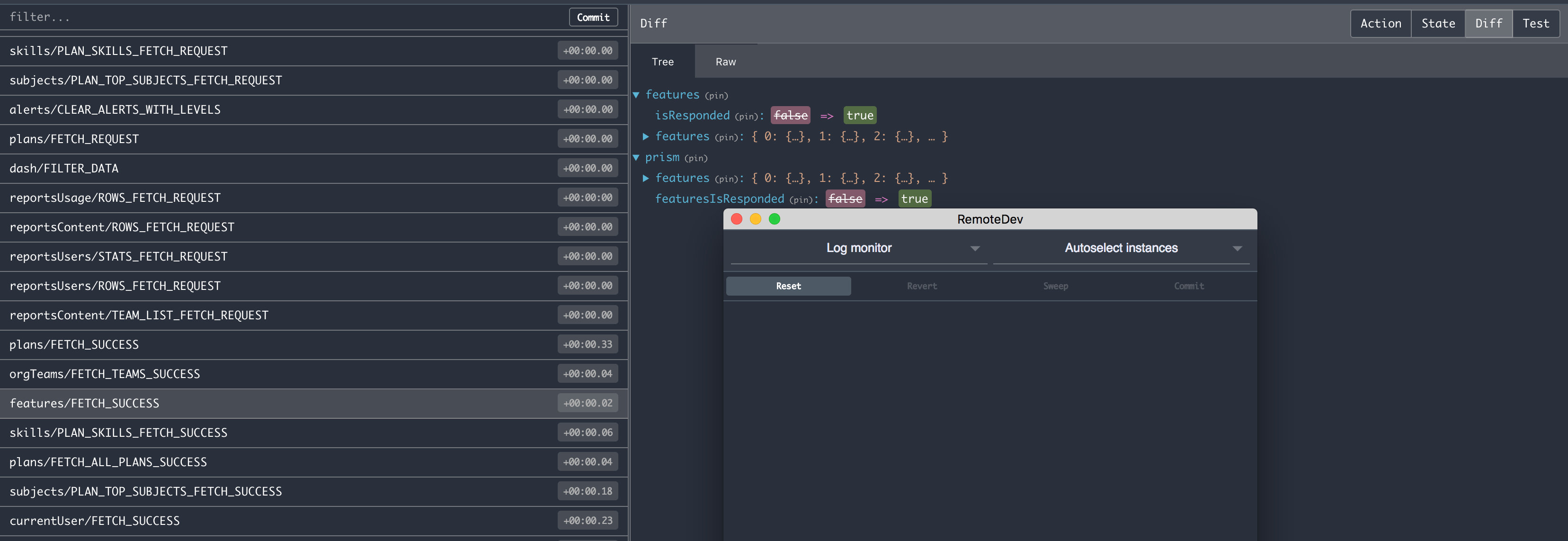Open the Log monitor dropdown
The width and height of the screenshot is (1568, 541).
[x=858, y=249]
